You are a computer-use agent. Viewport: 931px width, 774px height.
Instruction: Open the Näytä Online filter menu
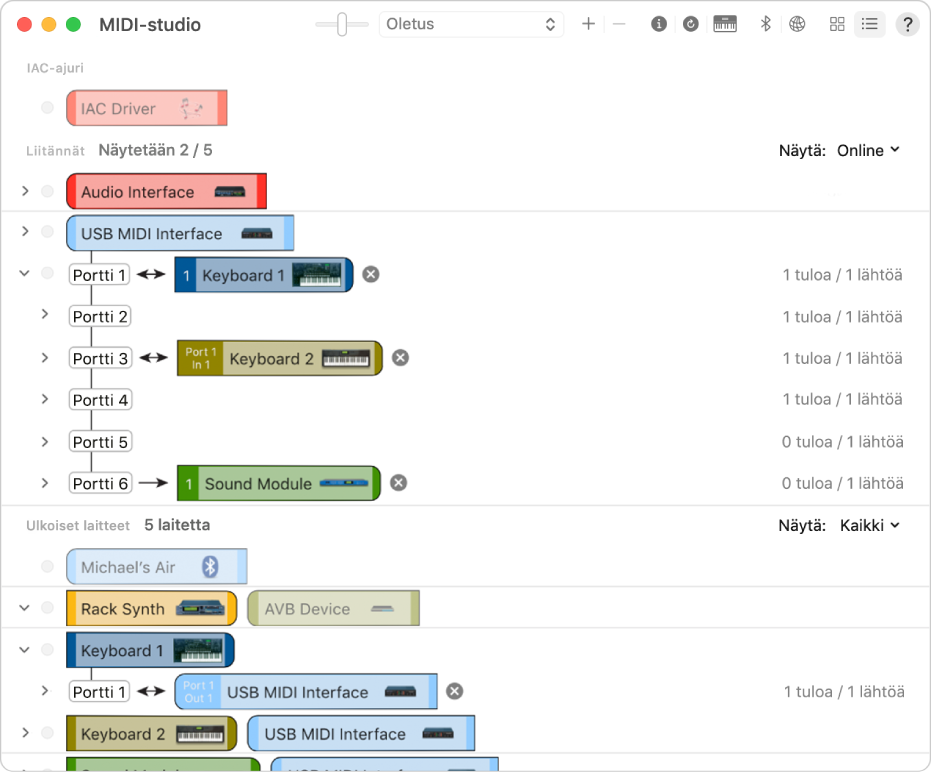pyautogui.click(x=868, y=150)
